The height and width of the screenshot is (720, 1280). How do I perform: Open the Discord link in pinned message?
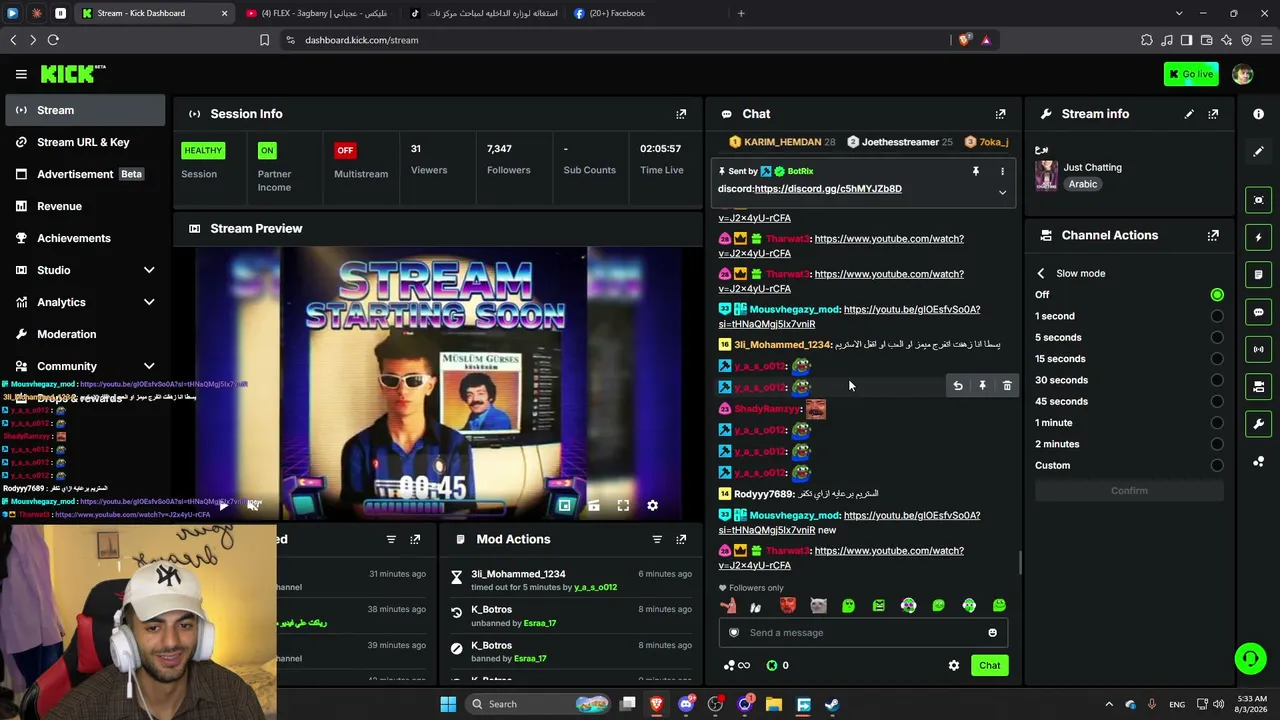[x=828, y=189]
